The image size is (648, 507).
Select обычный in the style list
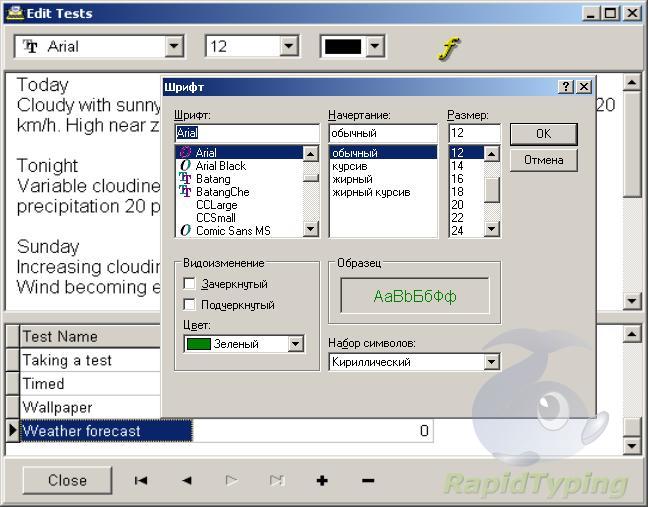pos(383,153)
